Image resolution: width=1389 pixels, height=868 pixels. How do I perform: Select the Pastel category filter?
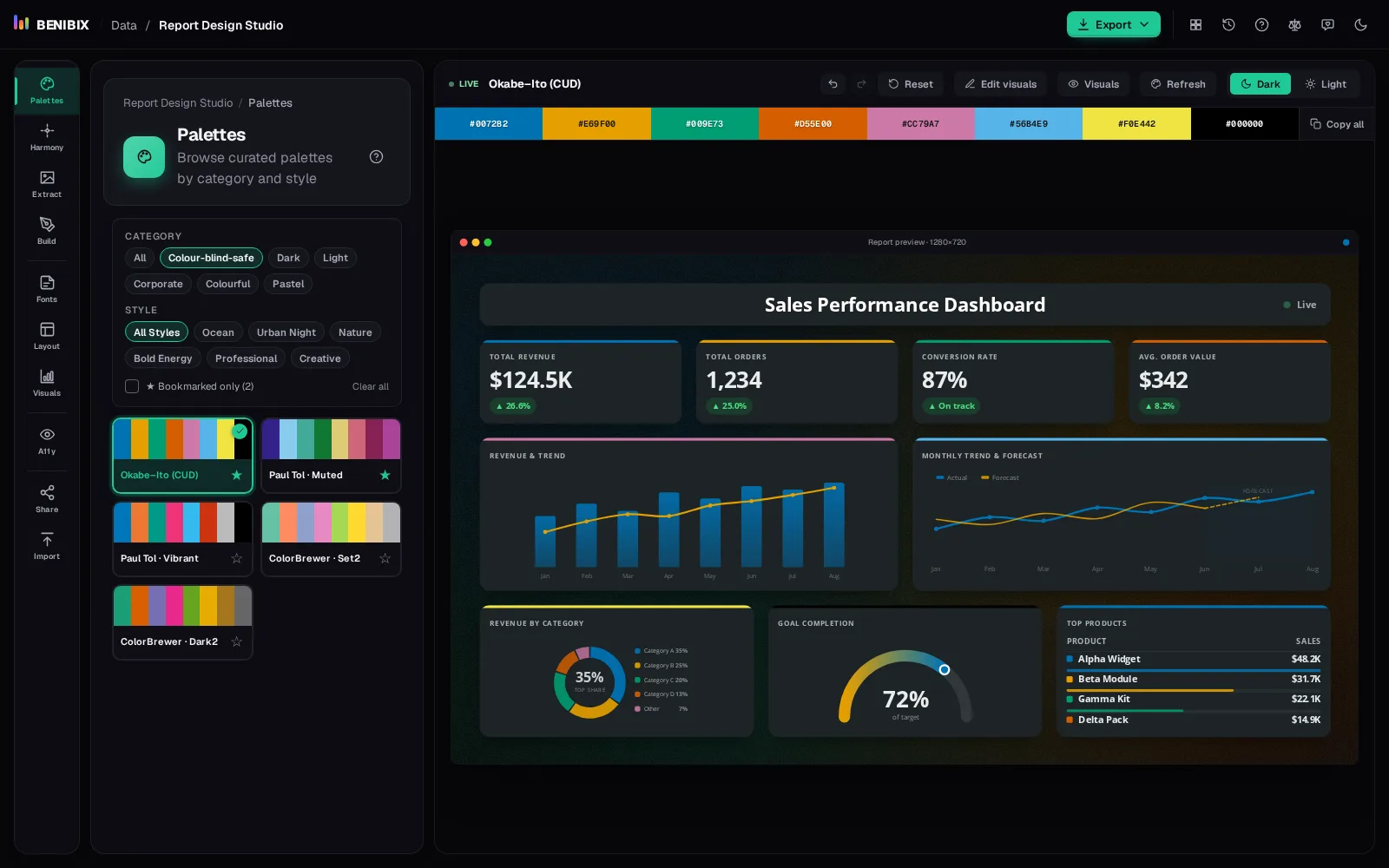click(288, 284)
